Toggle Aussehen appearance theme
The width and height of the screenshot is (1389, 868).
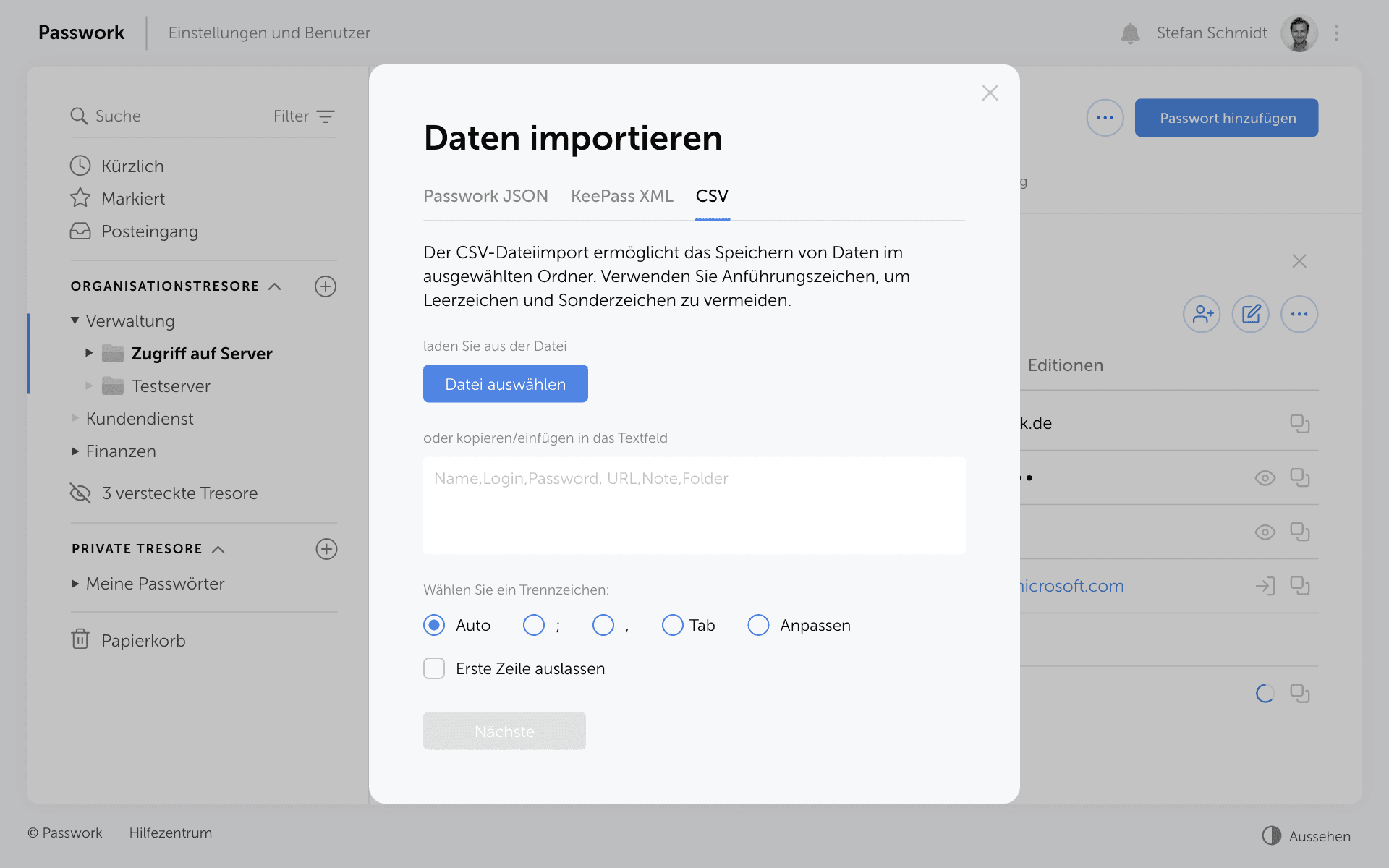pos(1307,836)
